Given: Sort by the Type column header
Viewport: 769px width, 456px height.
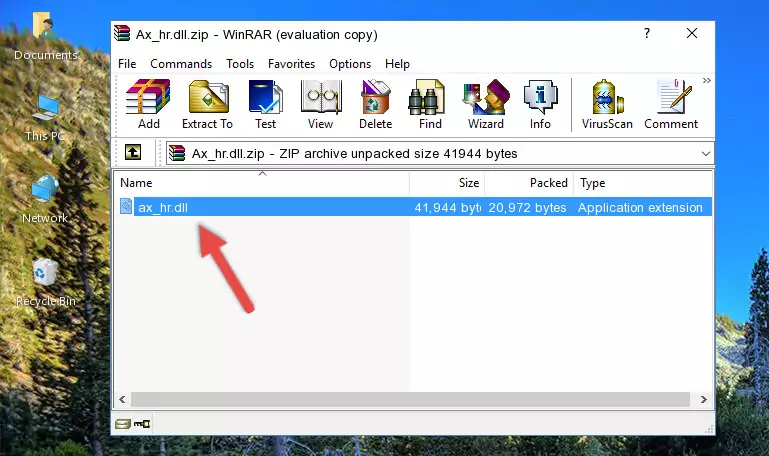Looking at the screenshot, I should click(x=642, y=183).
